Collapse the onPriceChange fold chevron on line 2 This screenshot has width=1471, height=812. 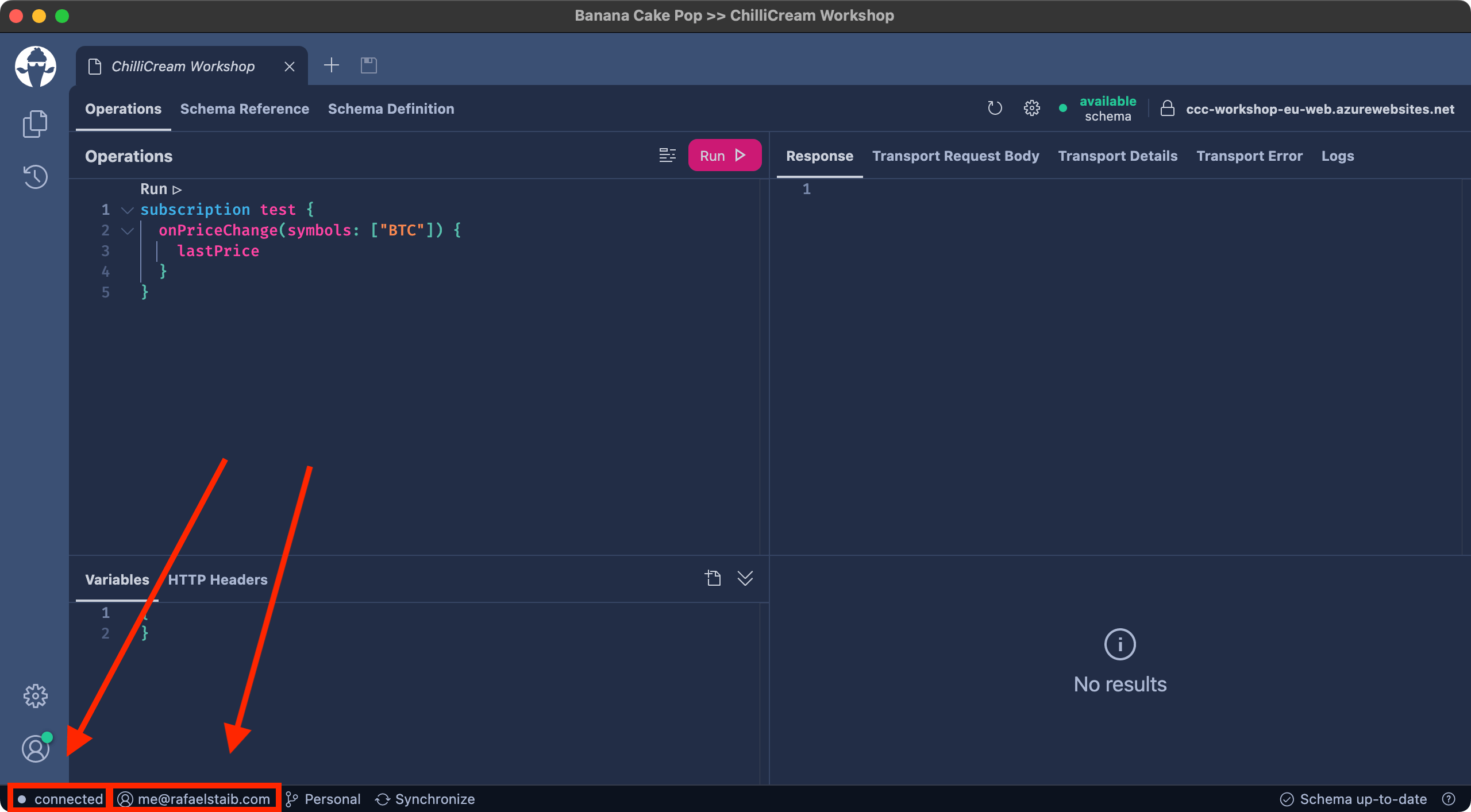coord(128,231)
